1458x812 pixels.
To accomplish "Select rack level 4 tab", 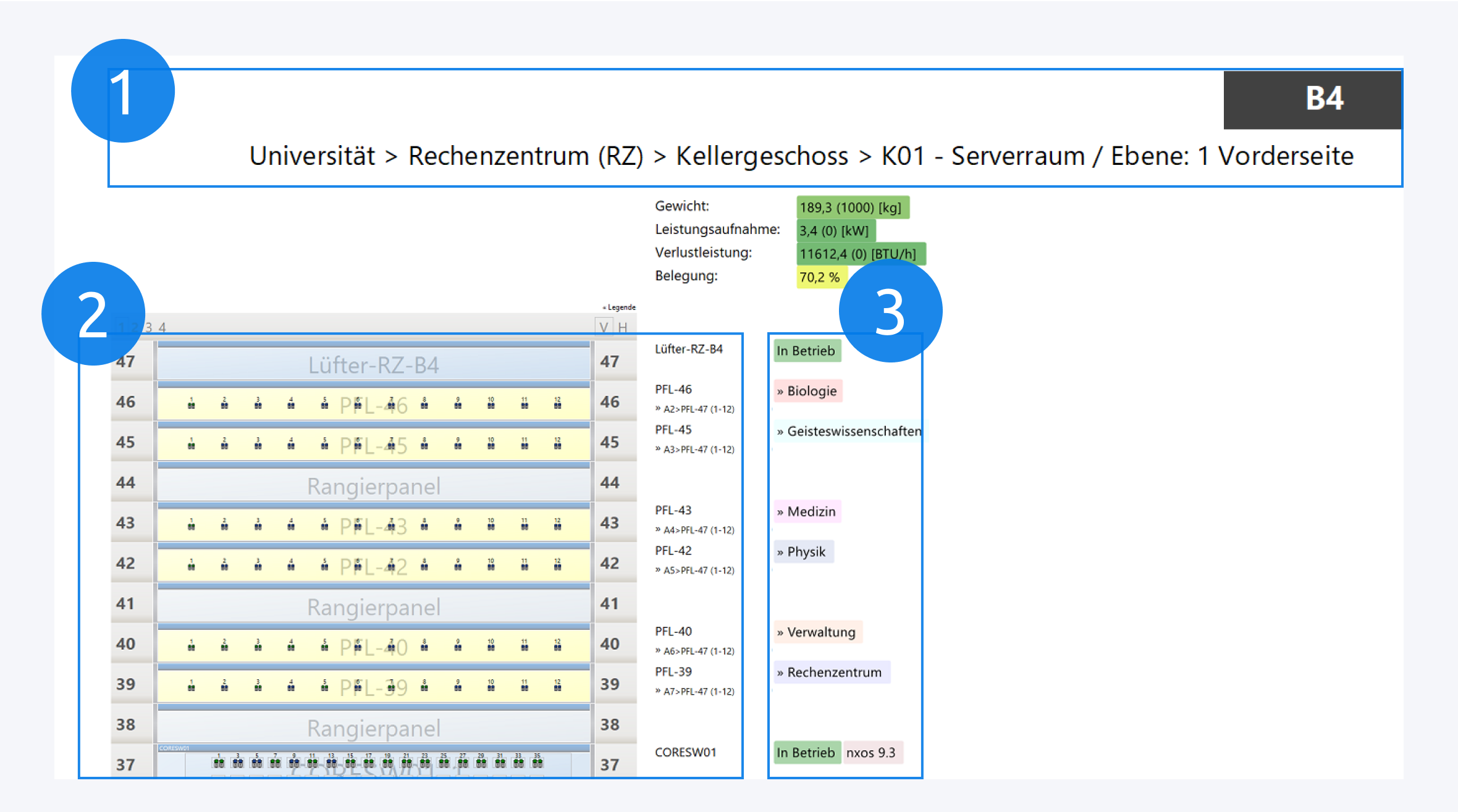I will [162, 327].
